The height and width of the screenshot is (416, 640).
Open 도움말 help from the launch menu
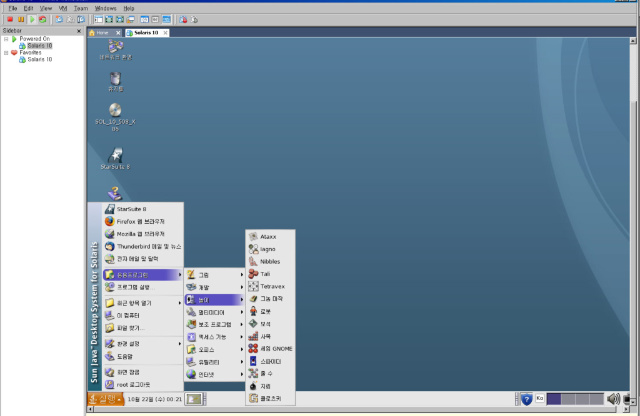(x=143, y=356)
